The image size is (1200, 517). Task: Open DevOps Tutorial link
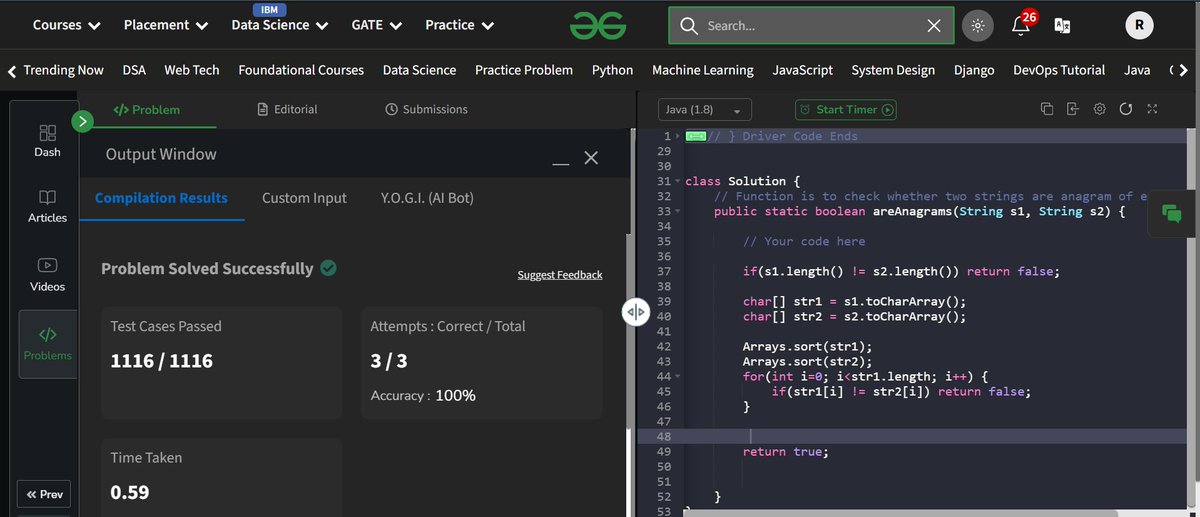click(x=1059, y=70)
